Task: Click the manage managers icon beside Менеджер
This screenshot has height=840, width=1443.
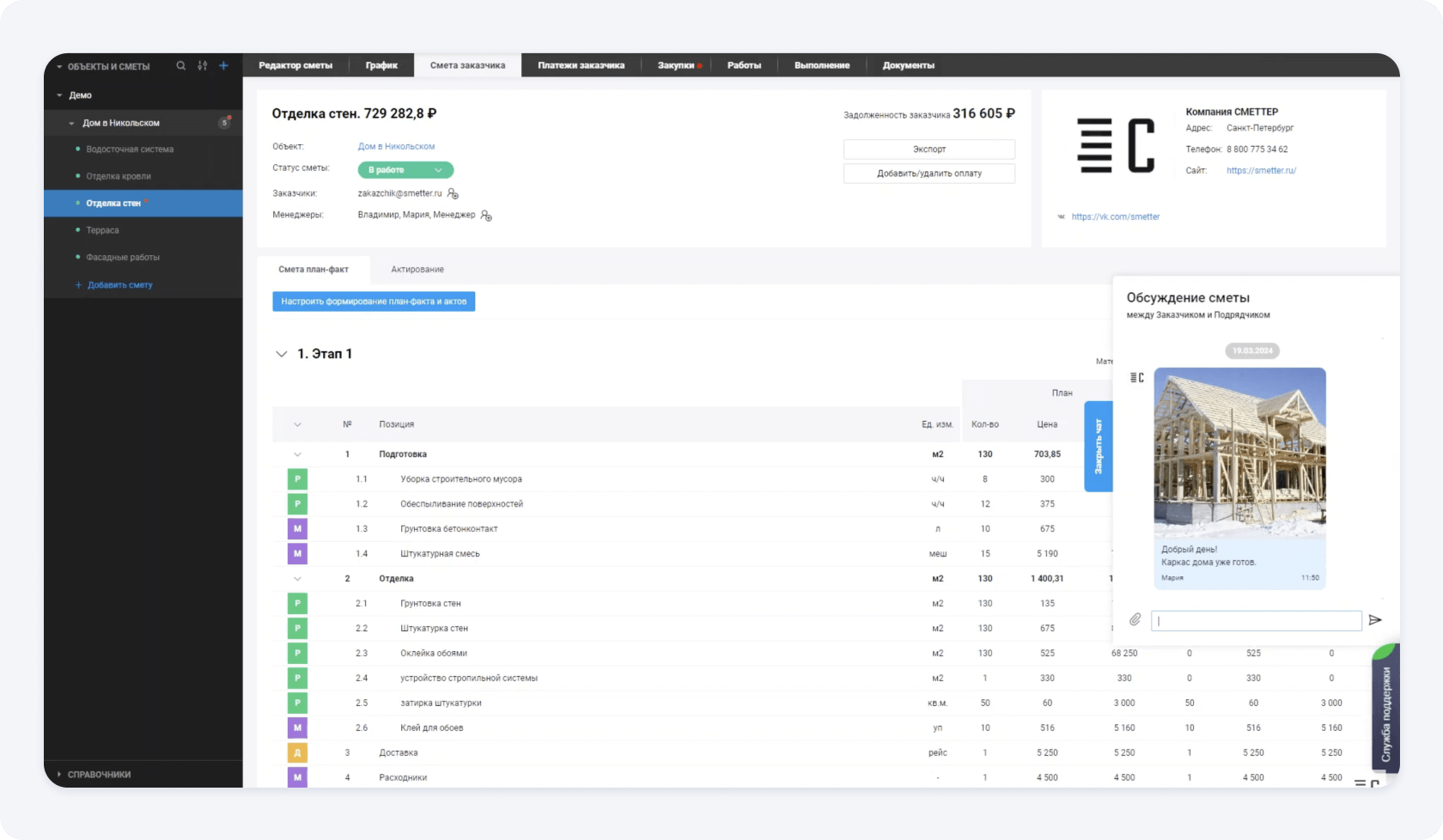Action: pos(486,216)
